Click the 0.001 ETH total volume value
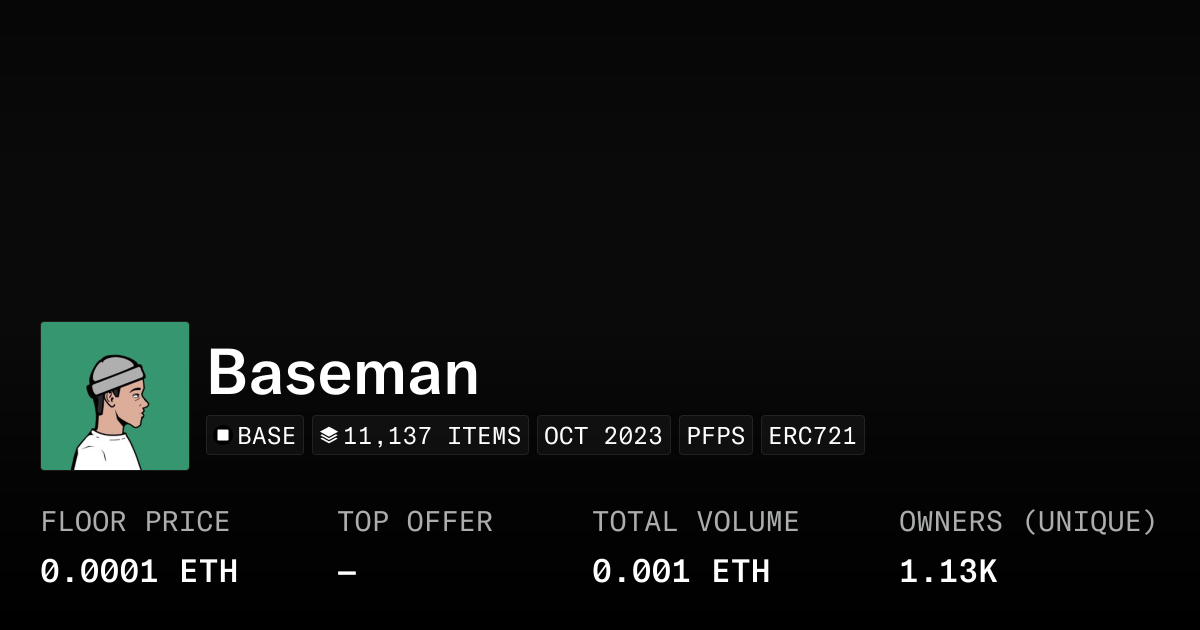1200x630 pixels. tap(681, 572)
